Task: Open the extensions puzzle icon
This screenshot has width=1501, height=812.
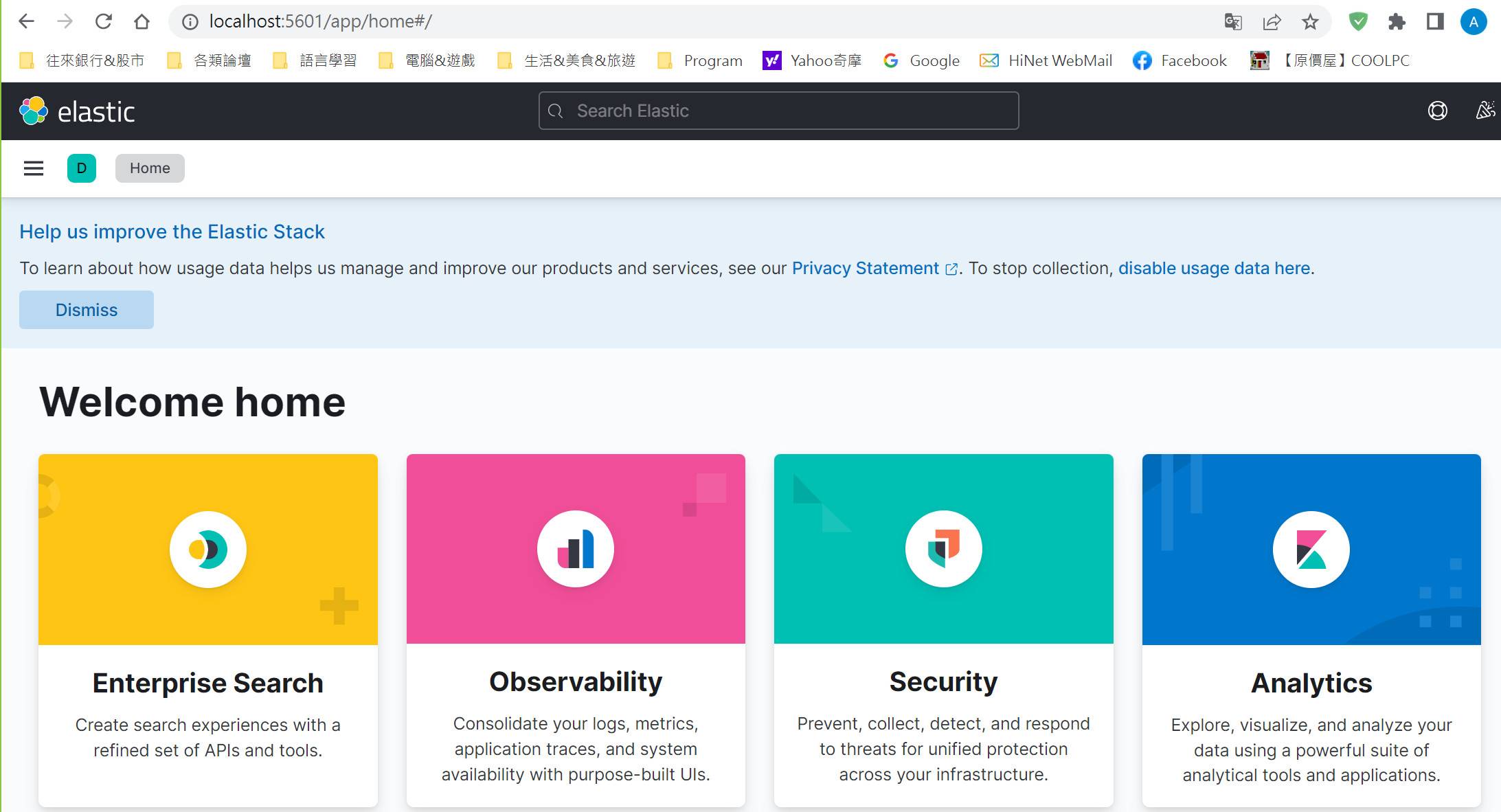Action: pyautogui.click(x=1397, y=22)
